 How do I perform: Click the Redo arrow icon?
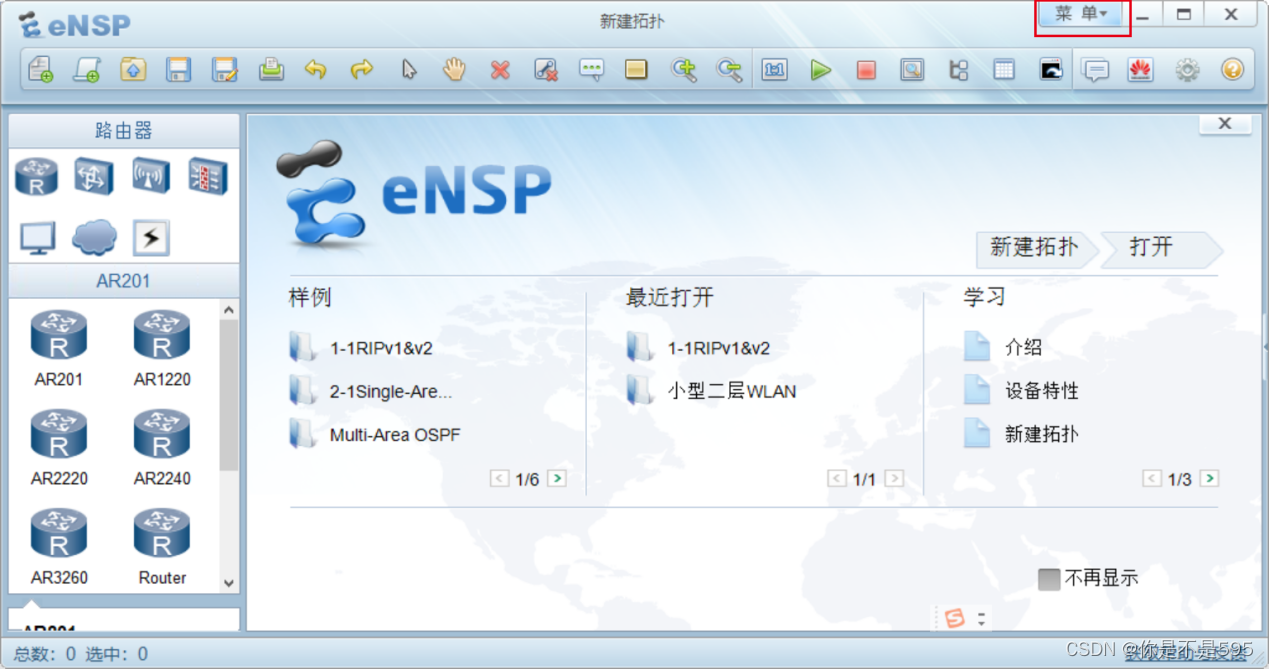coord(362,70)
